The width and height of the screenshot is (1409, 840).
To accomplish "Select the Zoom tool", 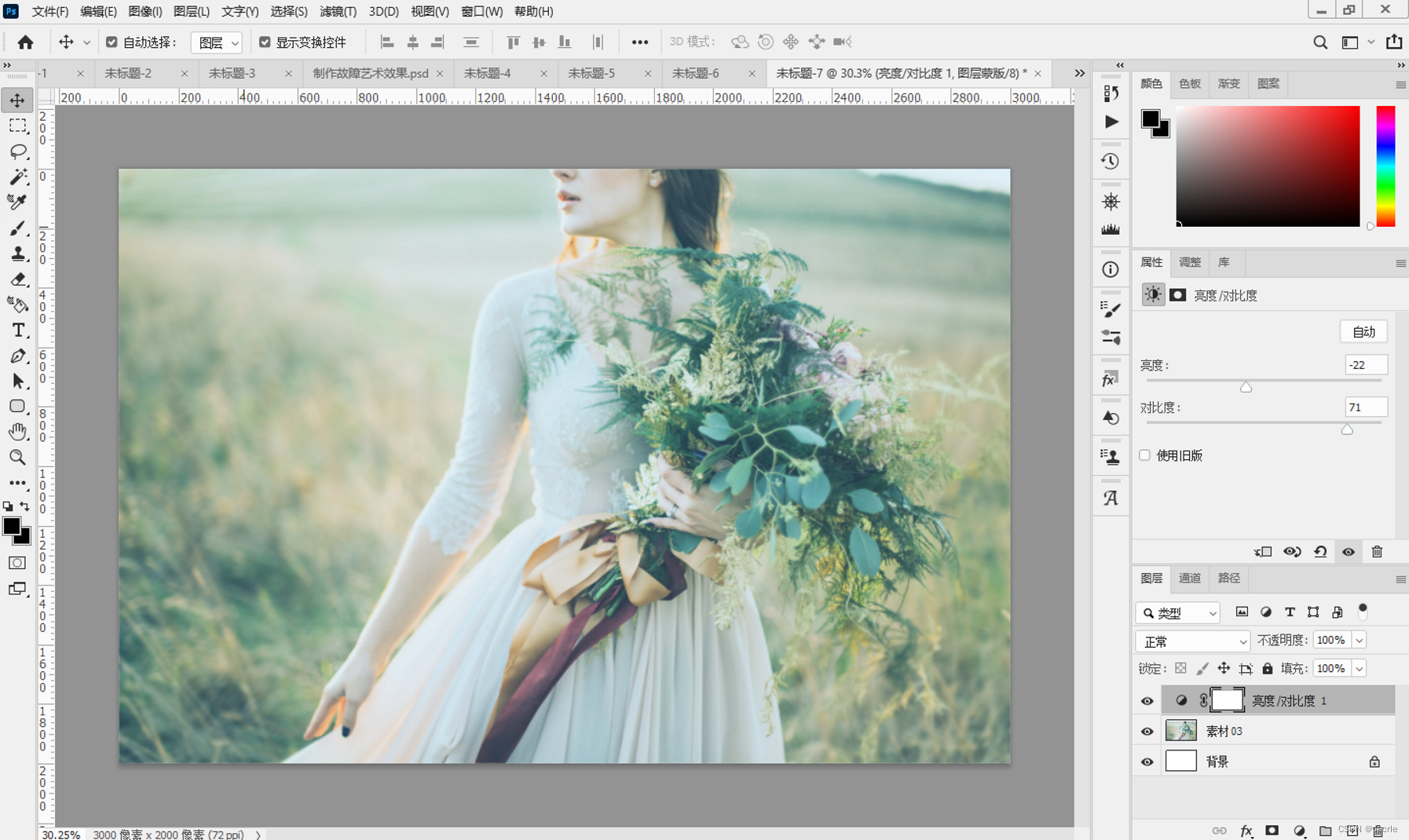I will pyautogui.click(x=17, y=457).
